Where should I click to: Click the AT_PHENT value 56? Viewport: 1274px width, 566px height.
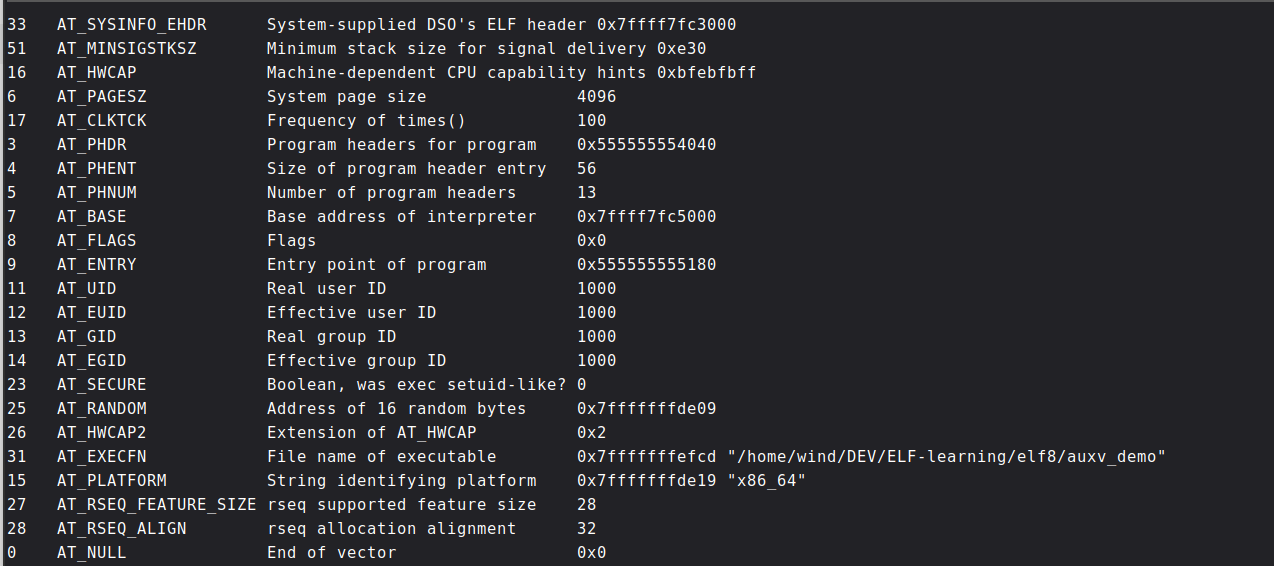586,168
